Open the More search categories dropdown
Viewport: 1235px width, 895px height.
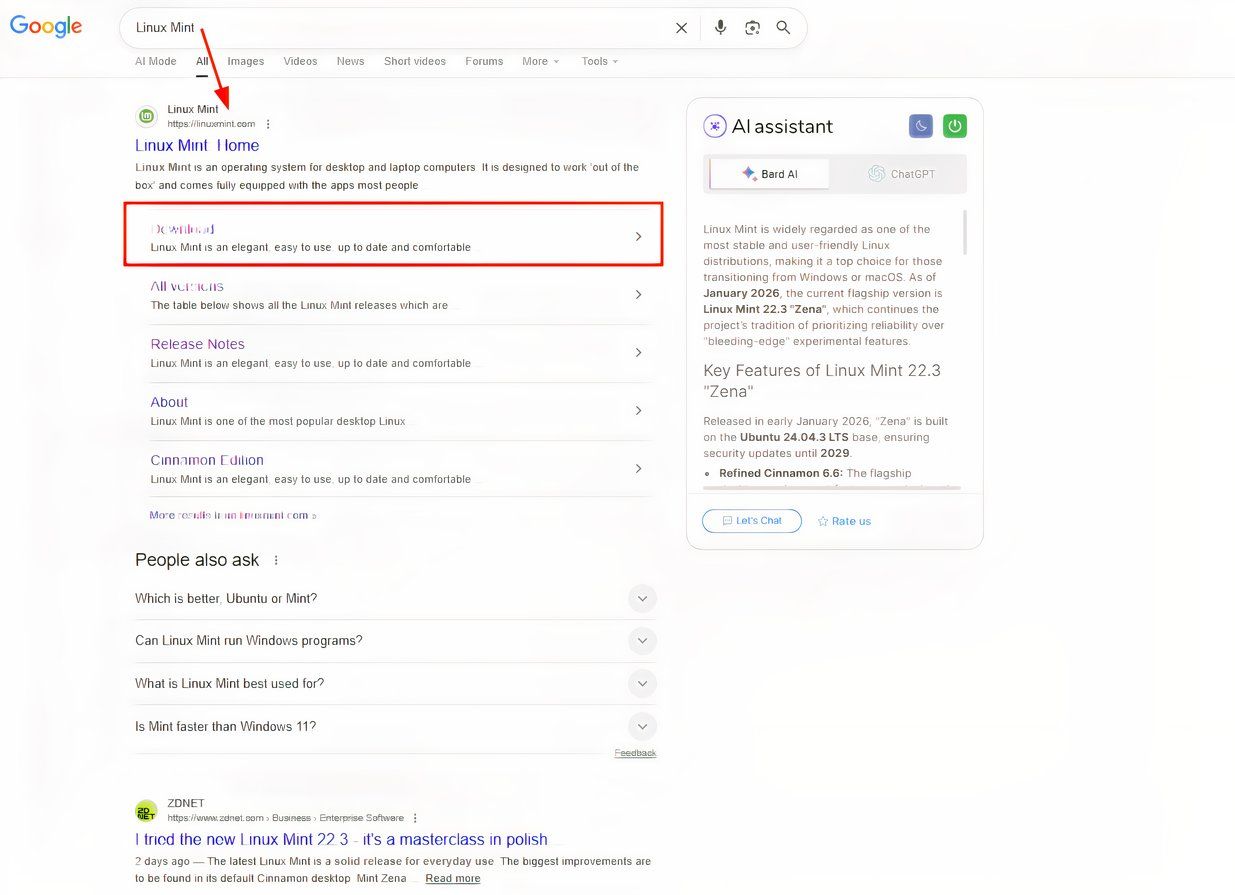click(x=540, y=61)
